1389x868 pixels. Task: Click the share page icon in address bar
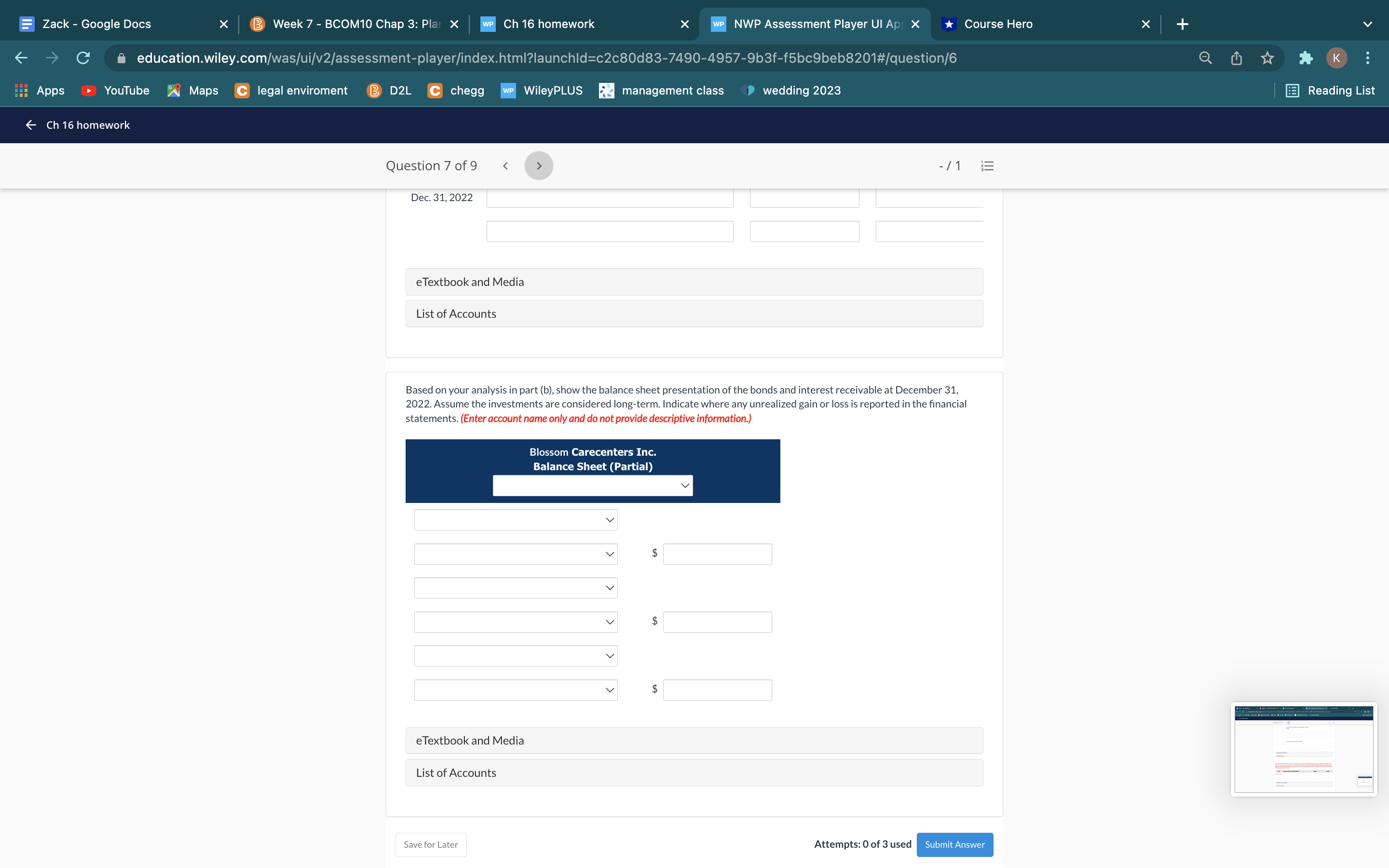click(1236, 58)
